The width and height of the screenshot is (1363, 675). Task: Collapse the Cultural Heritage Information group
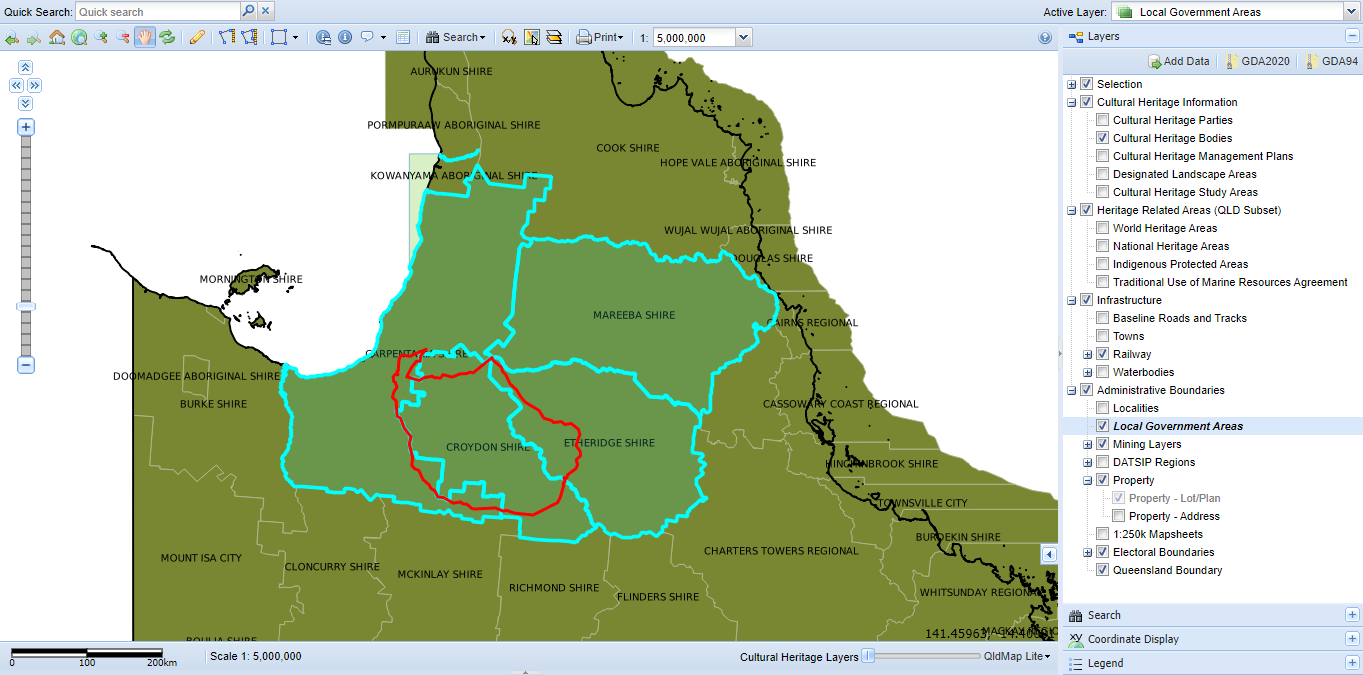(1072, 102)
